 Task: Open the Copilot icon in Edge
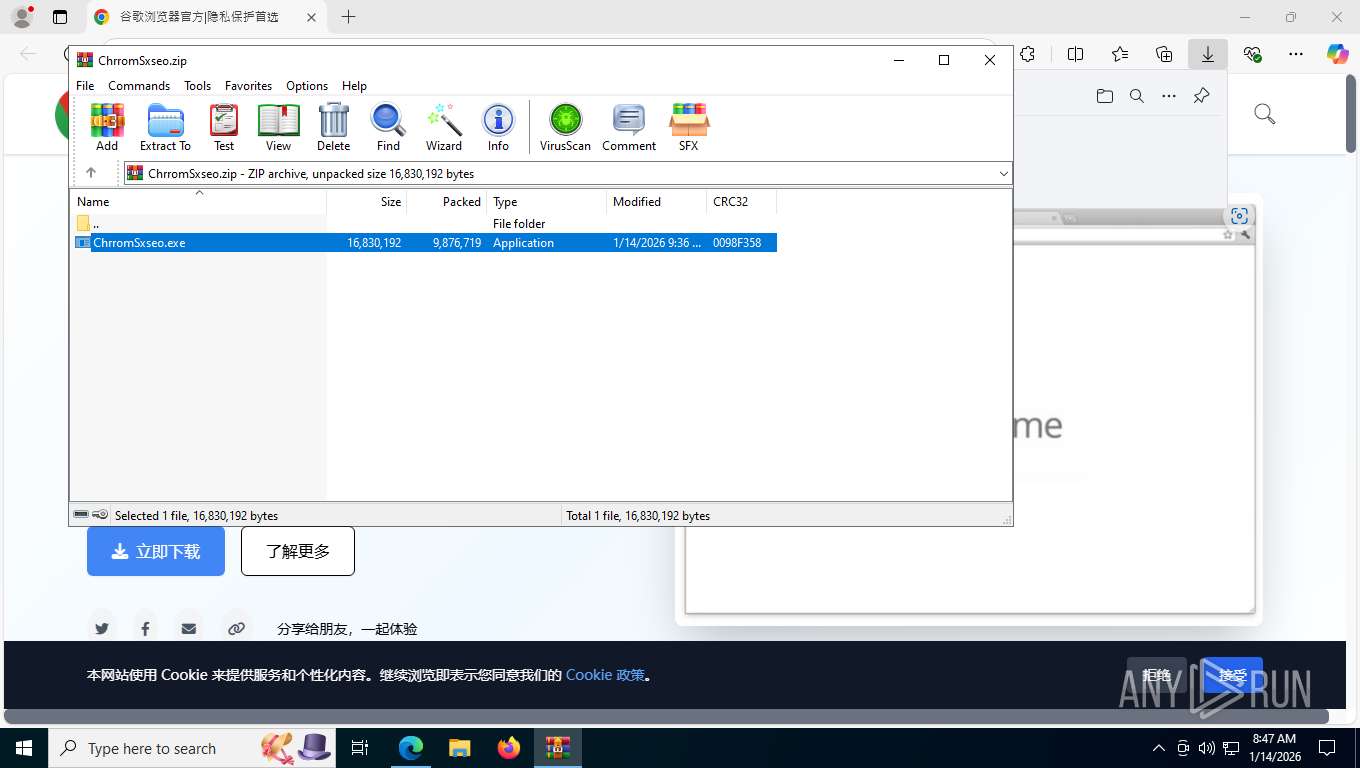pyautogui.click(x=1338, y=54)
